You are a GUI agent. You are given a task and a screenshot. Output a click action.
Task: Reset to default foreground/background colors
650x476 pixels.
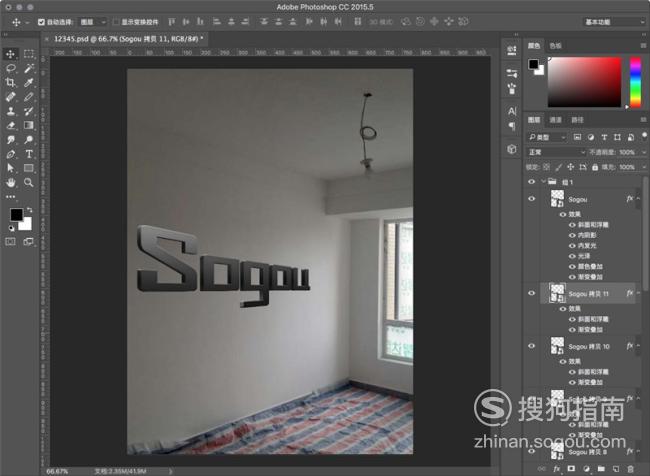tap(11, 228)
